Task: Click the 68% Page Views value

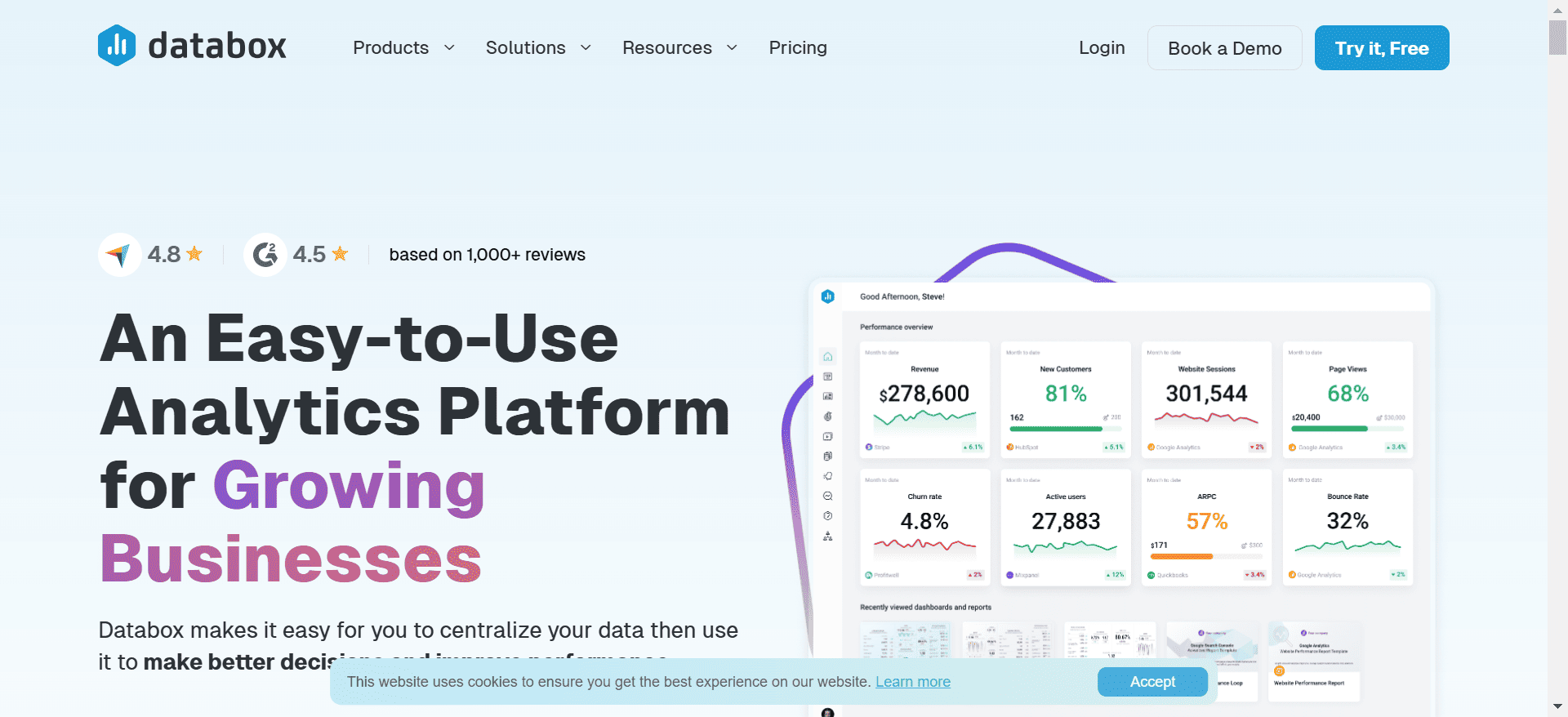Action: click(x=1347, y=394)
